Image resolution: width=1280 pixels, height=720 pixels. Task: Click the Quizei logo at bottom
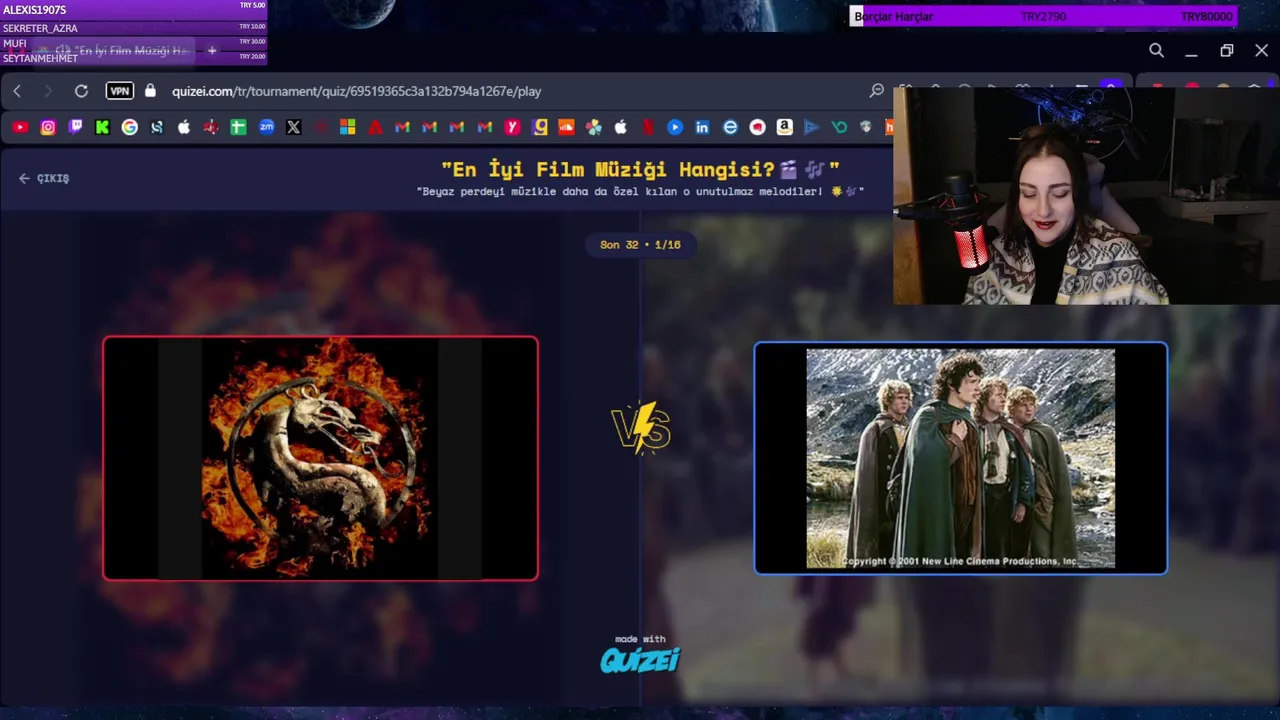click(640, 660)
